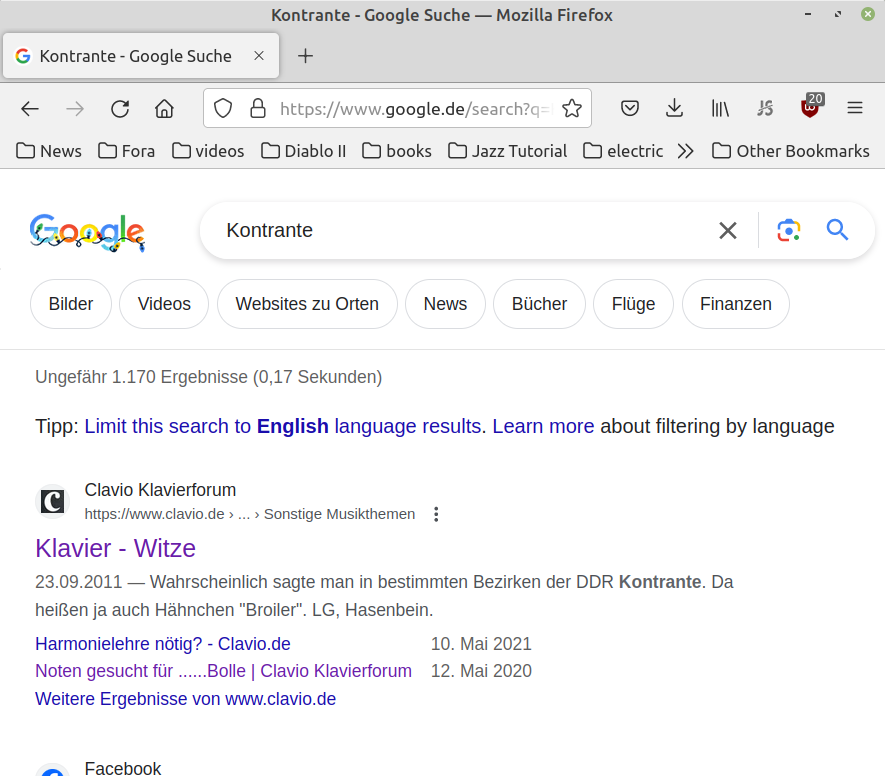Open the Diablo II bookmarks folder

304,151
